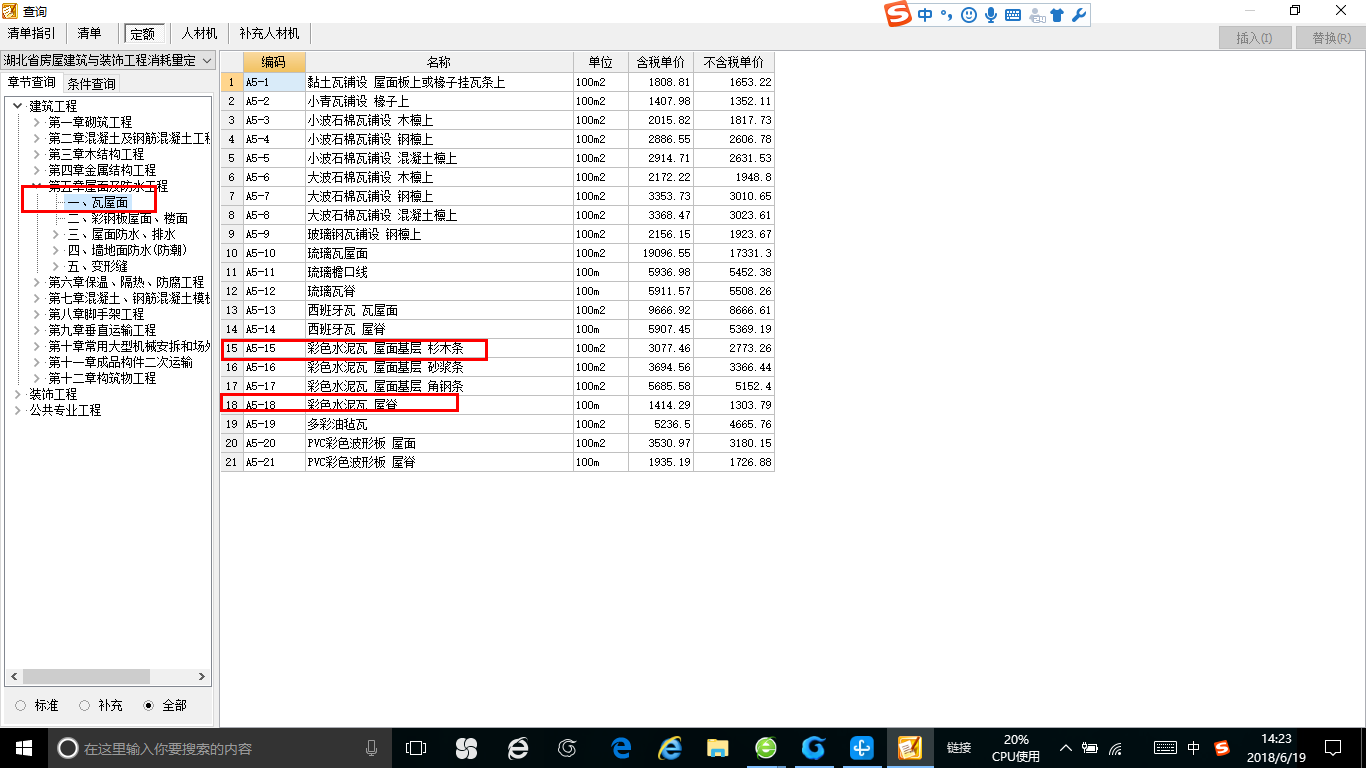Screen dimensions: 1366x768
Task: Open Task View on taskbar
Action: click(x=416, y=748)
